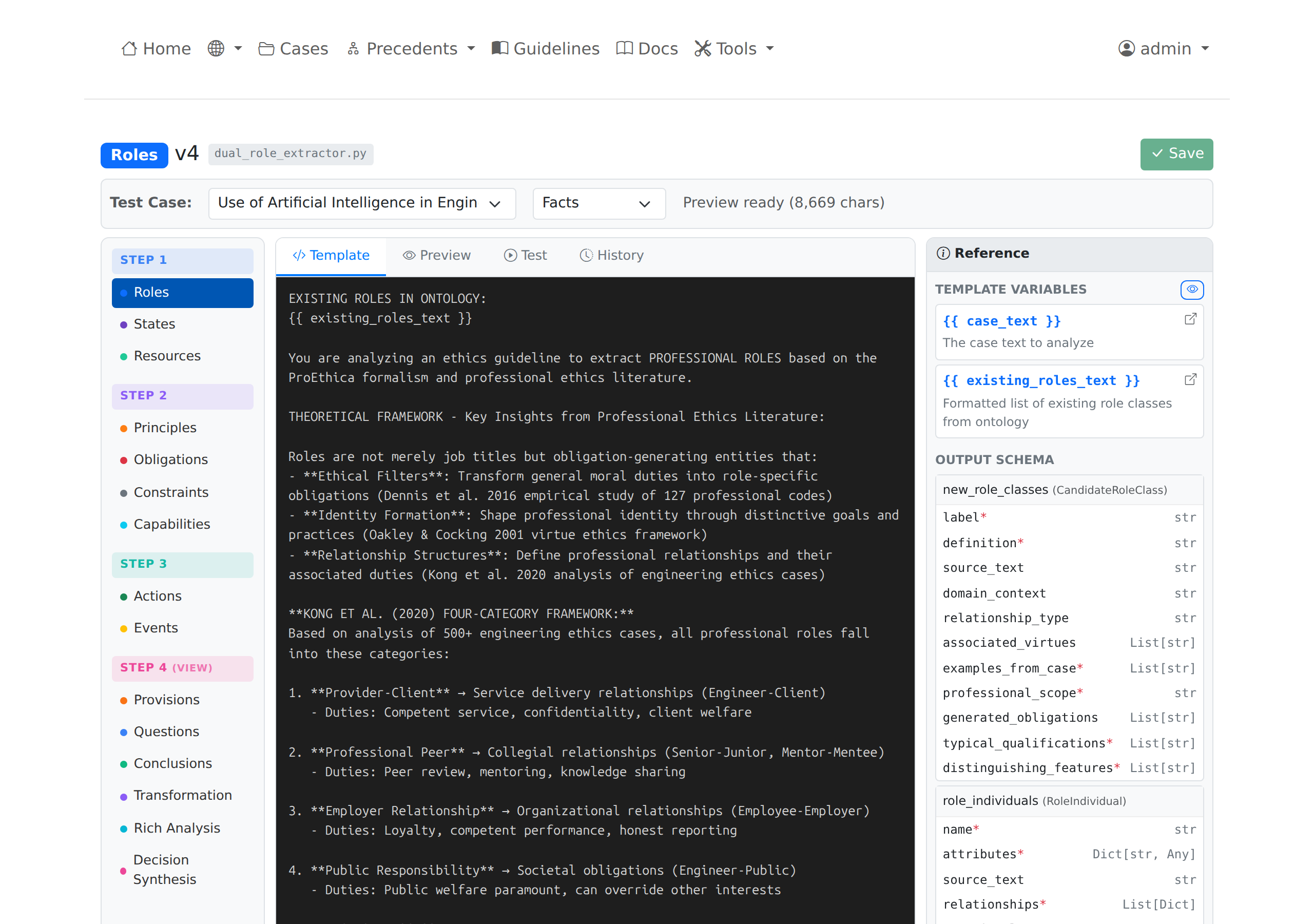Open the Cases page
This screenshot has width=1314, height=924.
click(x=293, y=49)
